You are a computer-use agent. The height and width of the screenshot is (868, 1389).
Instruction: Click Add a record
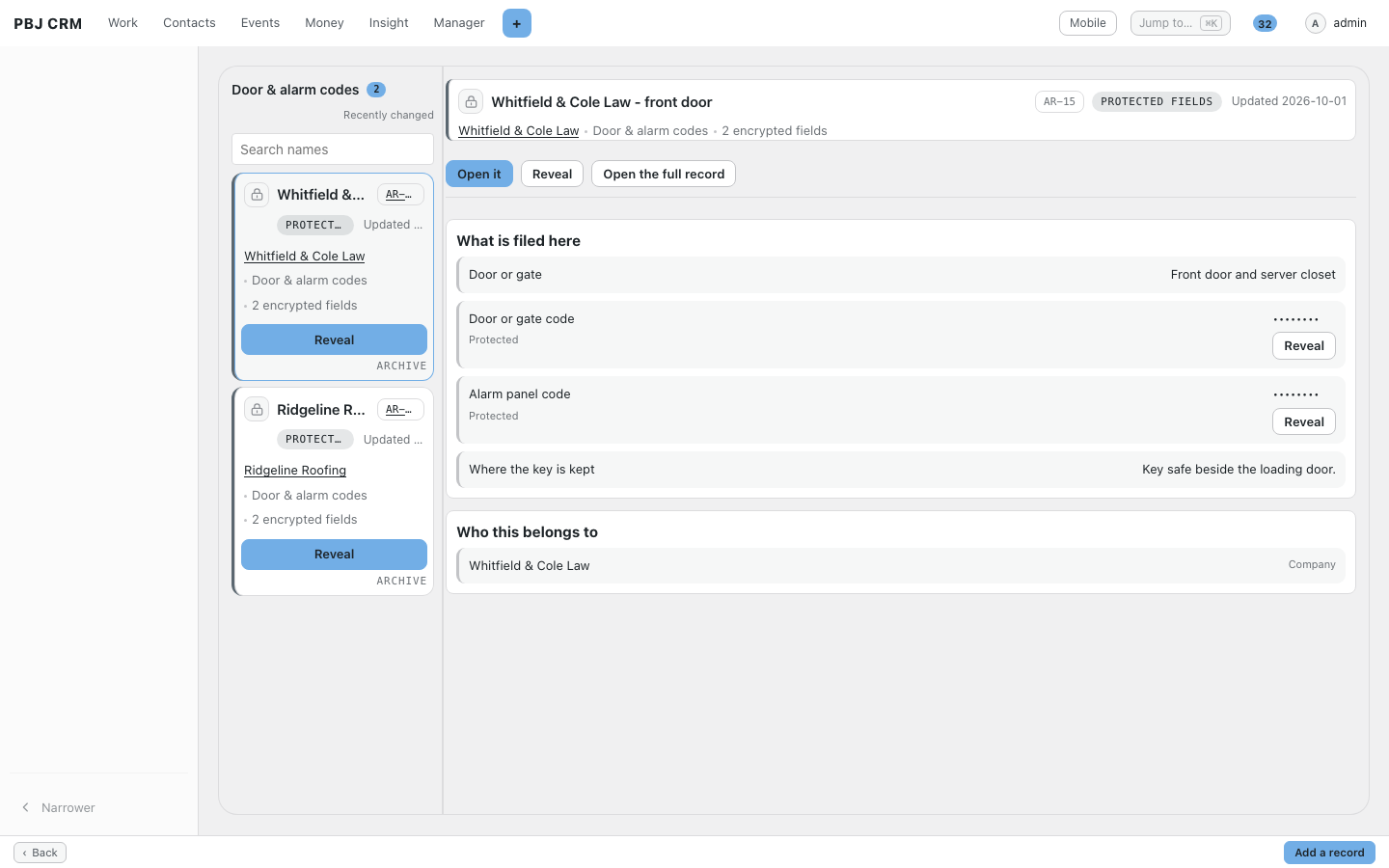tap(1329, 853)
